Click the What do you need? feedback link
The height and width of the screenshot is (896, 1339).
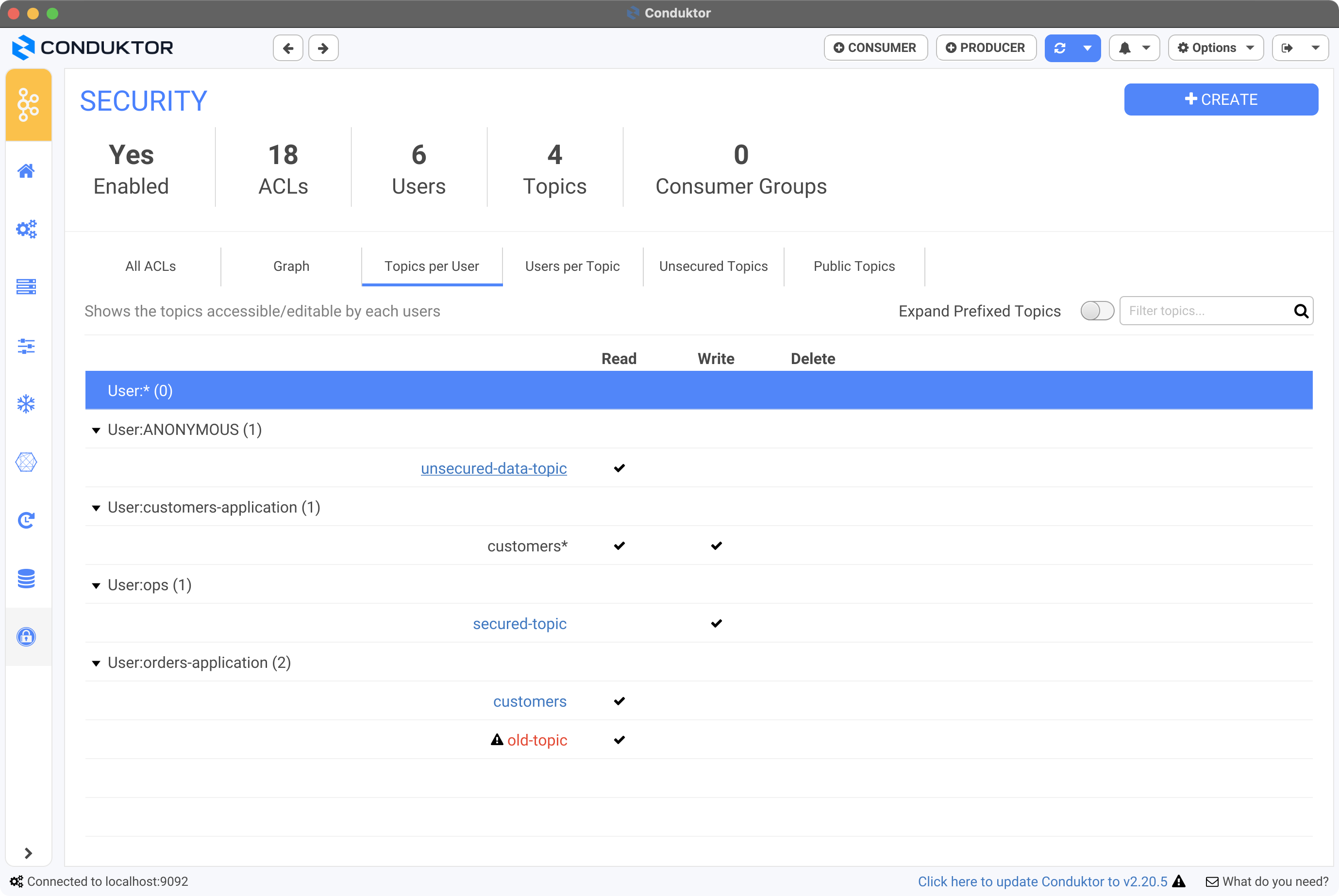[1275, 882]
